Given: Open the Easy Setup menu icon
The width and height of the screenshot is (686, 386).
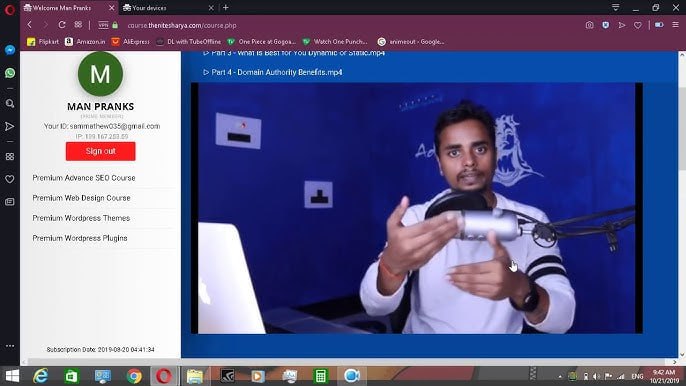Looking at the screenshot, I should click(x=676, y=25).
